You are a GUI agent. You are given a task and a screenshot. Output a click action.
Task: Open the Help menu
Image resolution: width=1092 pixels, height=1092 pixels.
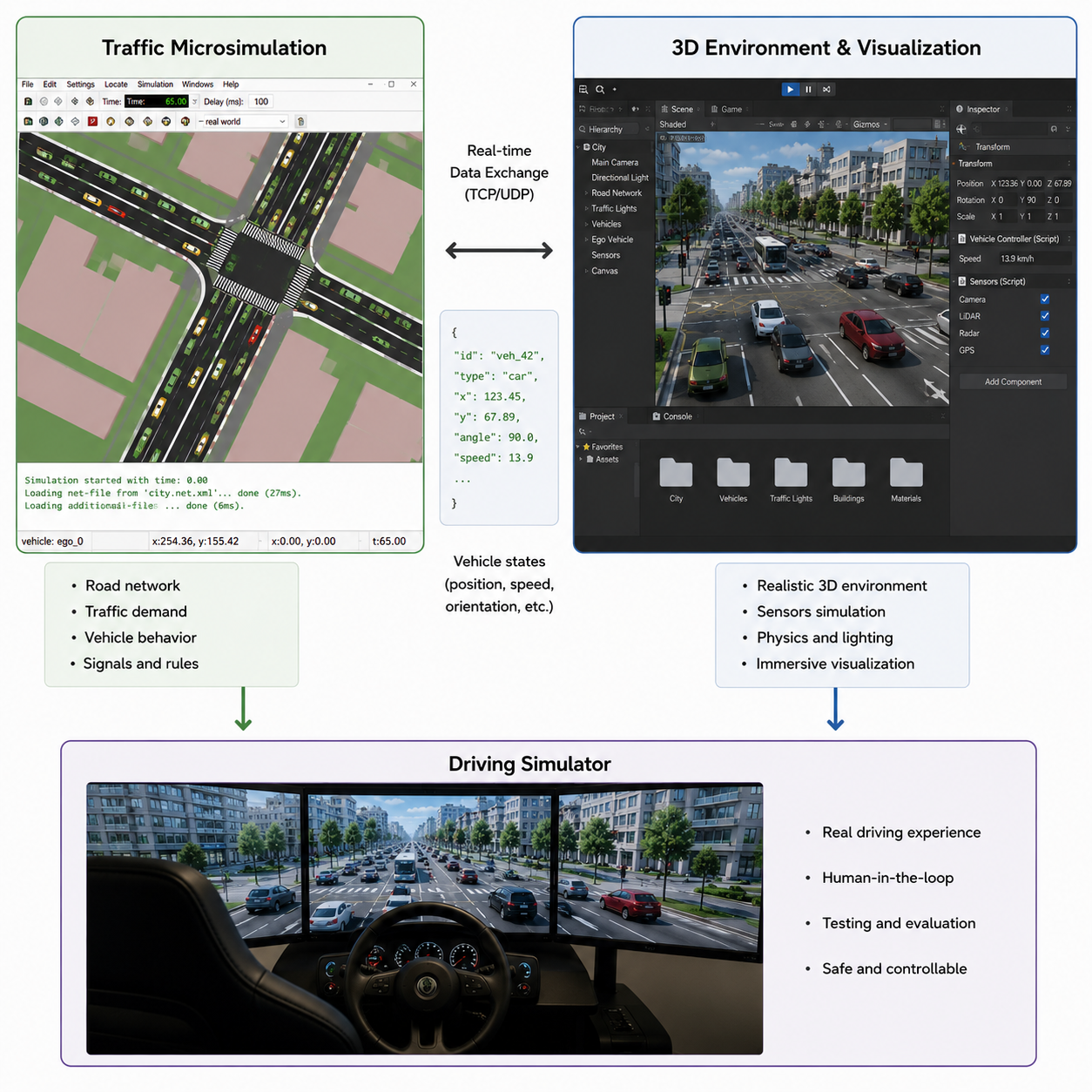pos(231,84)
